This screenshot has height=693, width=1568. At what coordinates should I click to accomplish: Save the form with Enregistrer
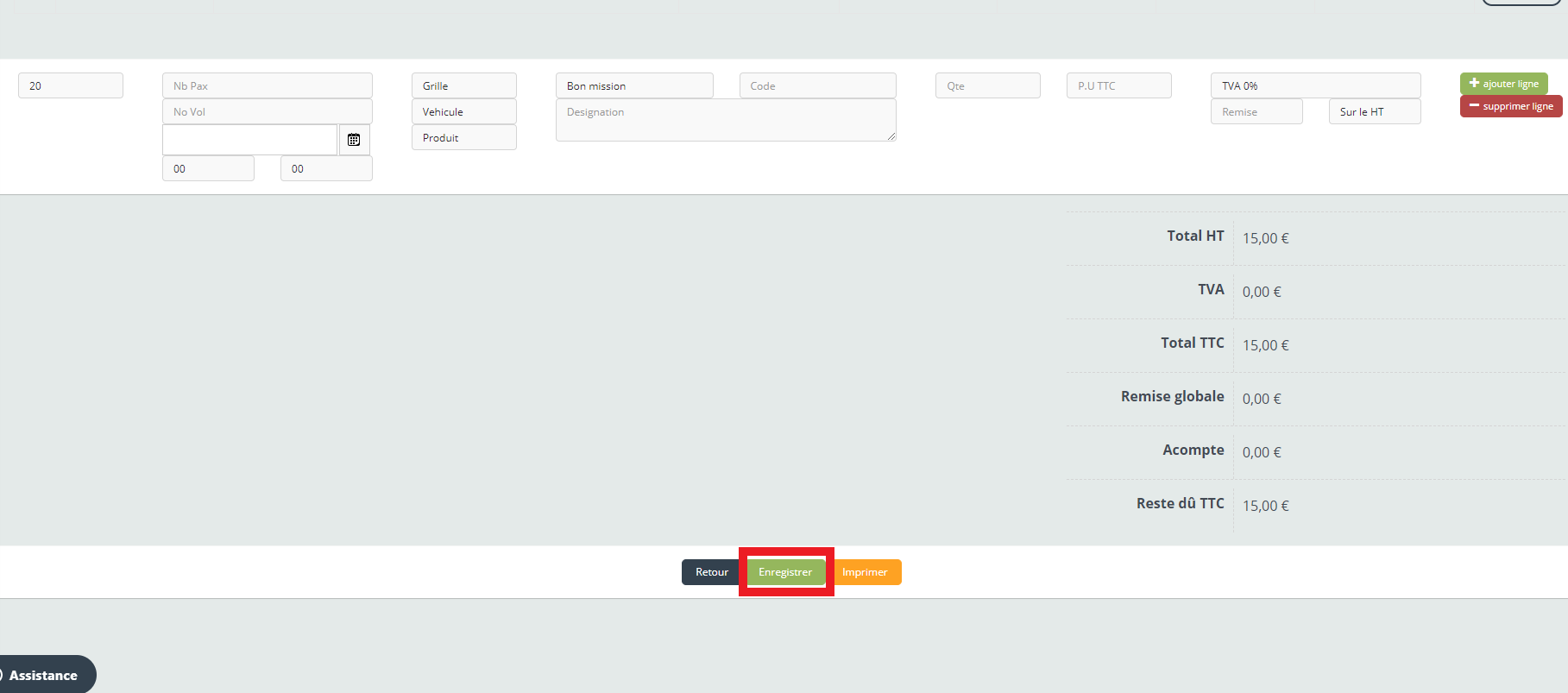click(x=785, y=572)
